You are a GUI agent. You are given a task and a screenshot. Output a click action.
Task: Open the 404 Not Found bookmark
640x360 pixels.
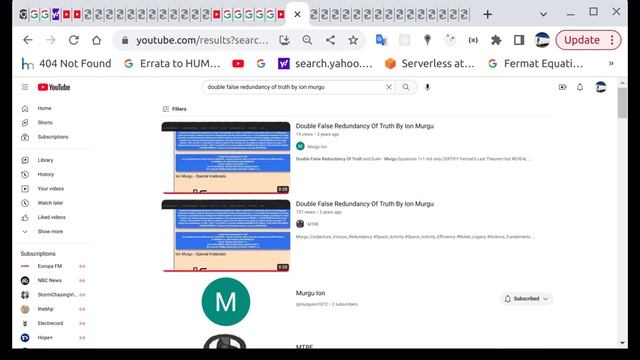point(66,63)
